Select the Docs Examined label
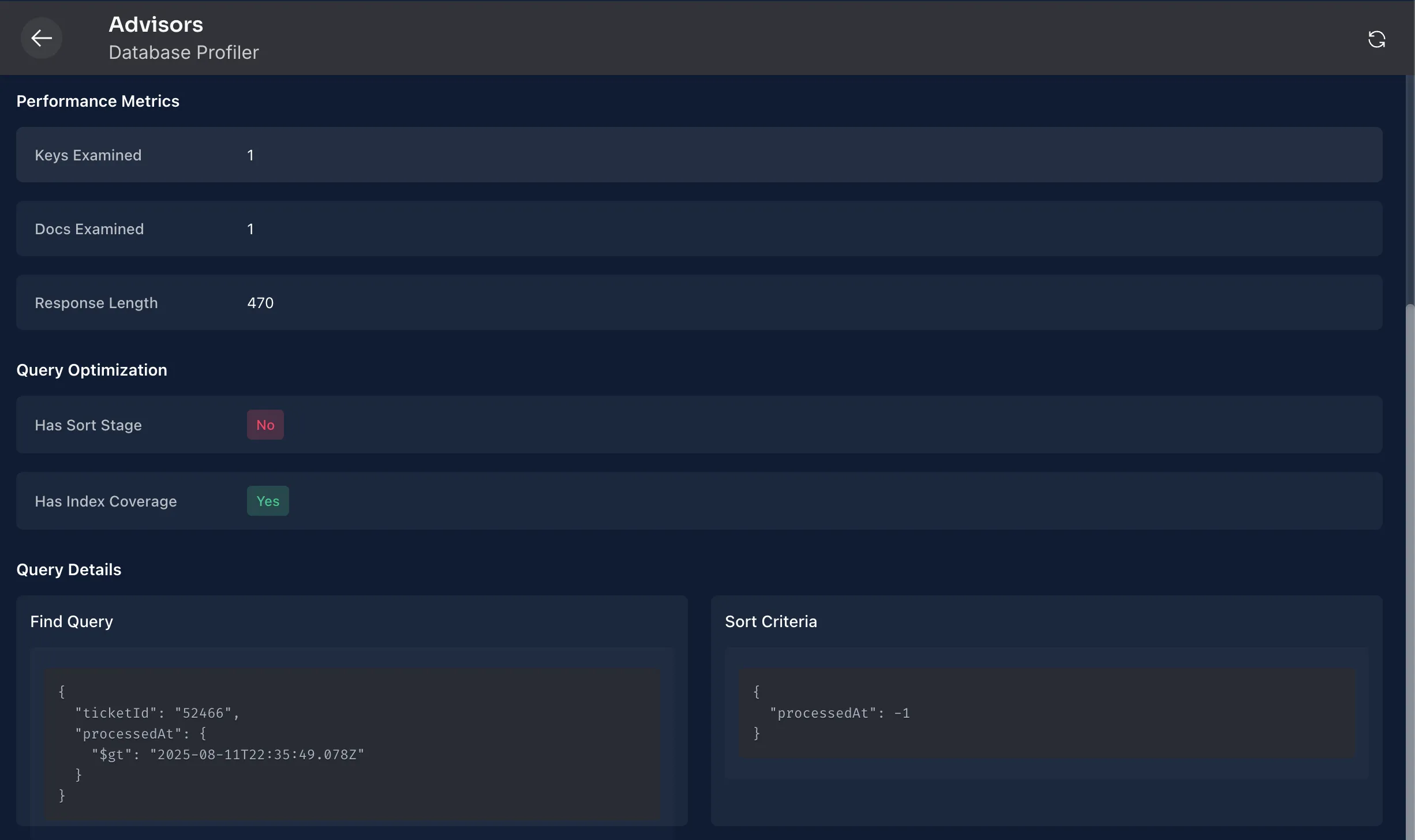Screen dimensions: 1415x840 pos(89,229)
